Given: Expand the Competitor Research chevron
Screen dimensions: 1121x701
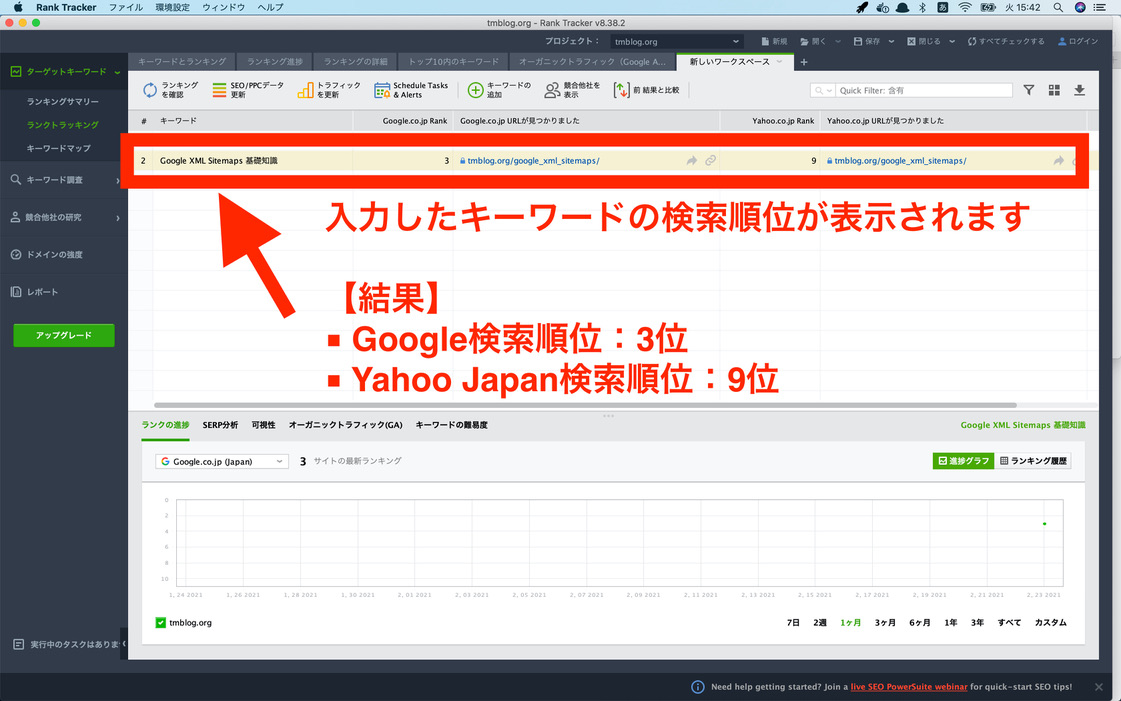Looking at the screenshot, I should pyautogui.click(x=118, y=217).
